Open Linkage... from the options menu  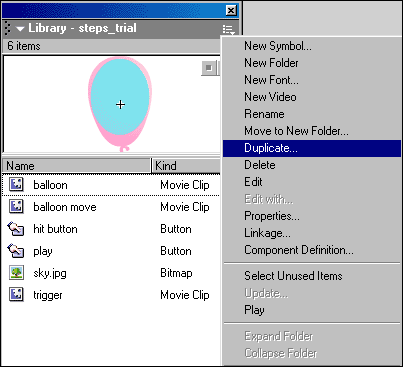pos(267,233)
